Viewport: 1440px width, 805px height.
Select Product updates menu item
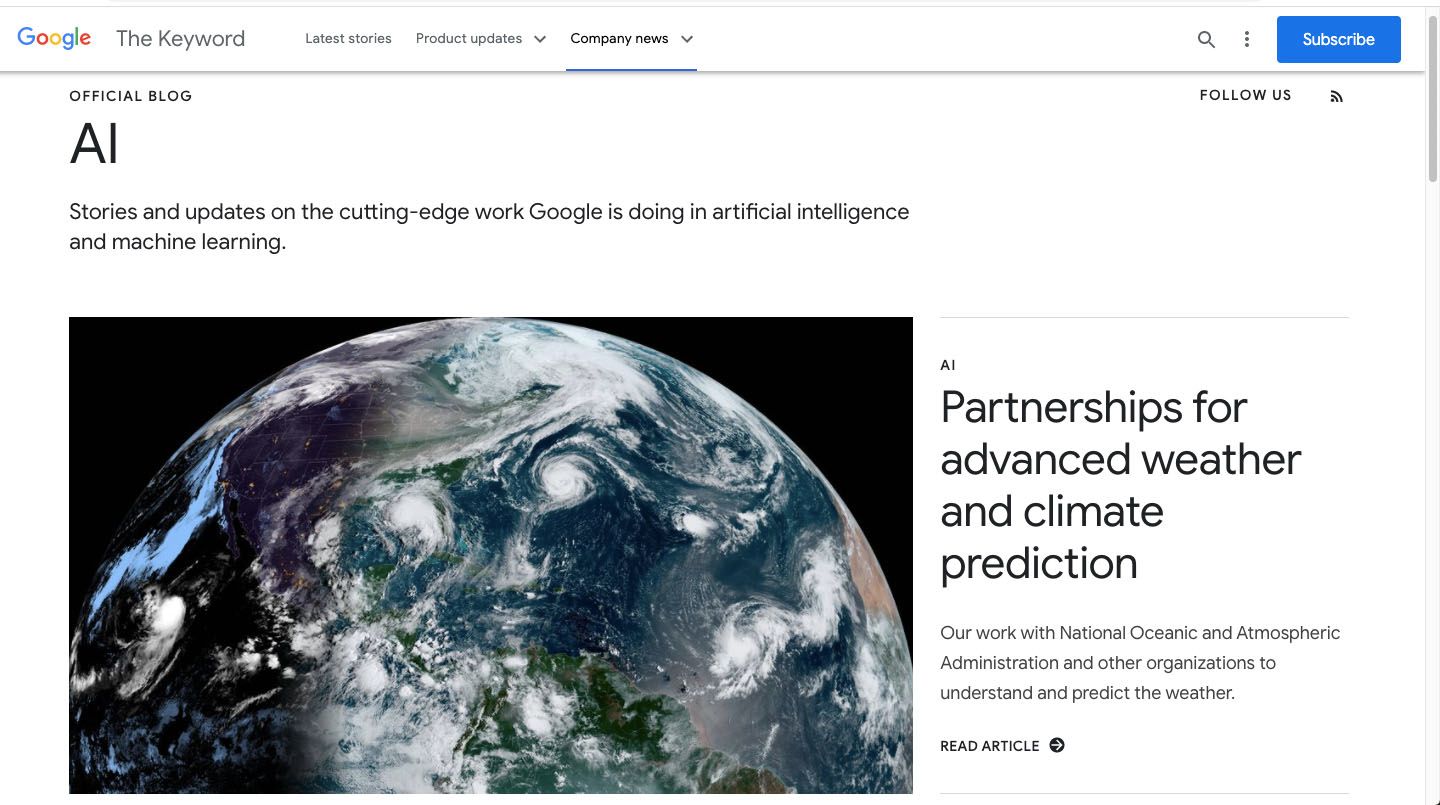[469, 38]
